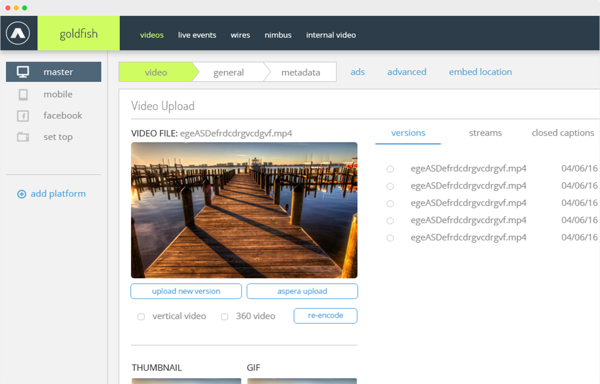Click the circular logo icon in header

pyautogui.click(x=18, y=33)
